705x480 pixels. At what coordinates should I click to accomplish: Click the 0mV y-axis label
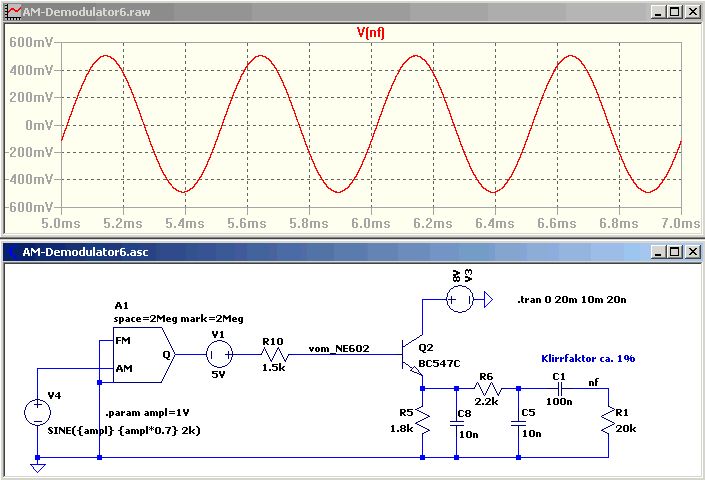point(39,125)
